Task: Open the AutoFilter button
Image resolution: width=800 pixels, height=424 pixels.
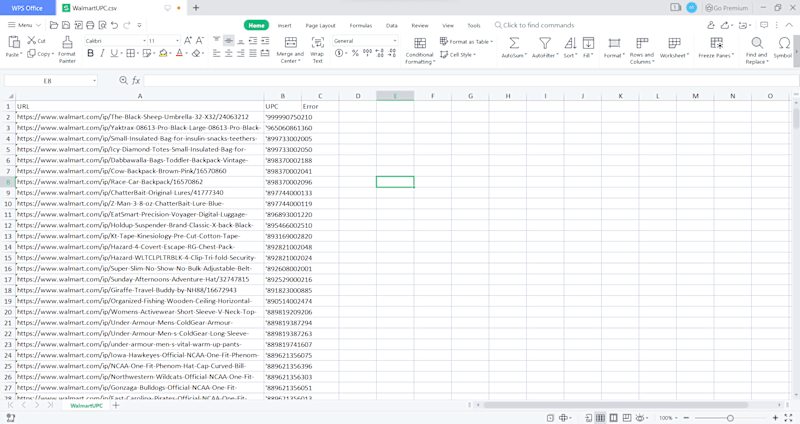Action: click(545, 47)
